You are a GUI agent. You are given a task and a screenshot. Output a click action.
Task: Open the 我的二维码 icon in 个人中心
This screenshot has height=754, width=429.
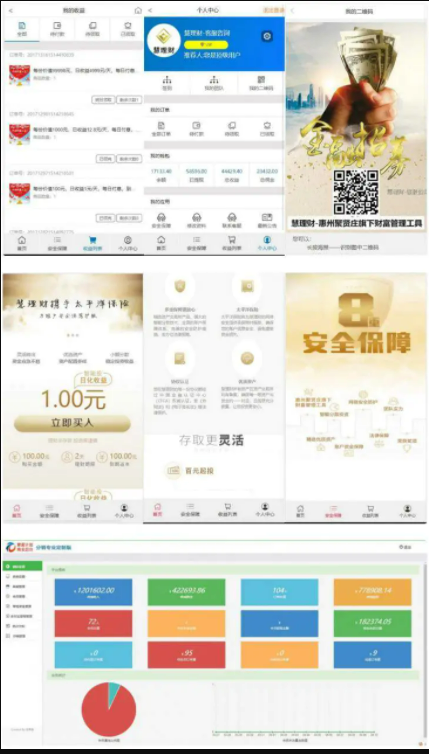point(261,83)
